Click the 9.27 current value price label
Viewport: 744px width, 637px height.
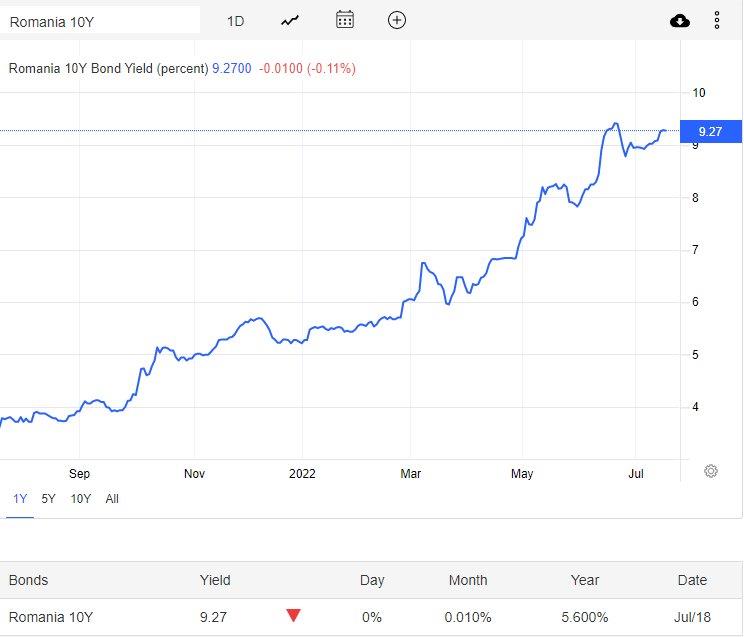pyautogui.click(x=710, y=131)
